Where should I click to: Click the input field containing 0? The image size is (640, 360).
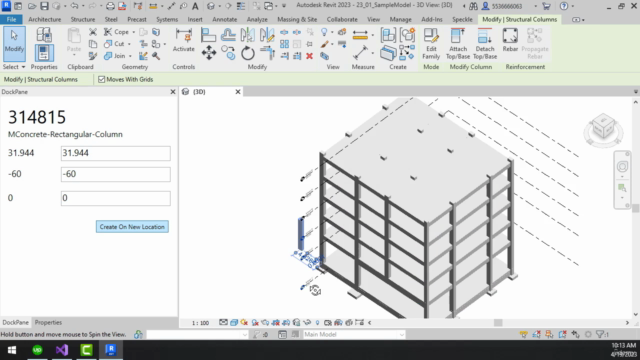116,198
